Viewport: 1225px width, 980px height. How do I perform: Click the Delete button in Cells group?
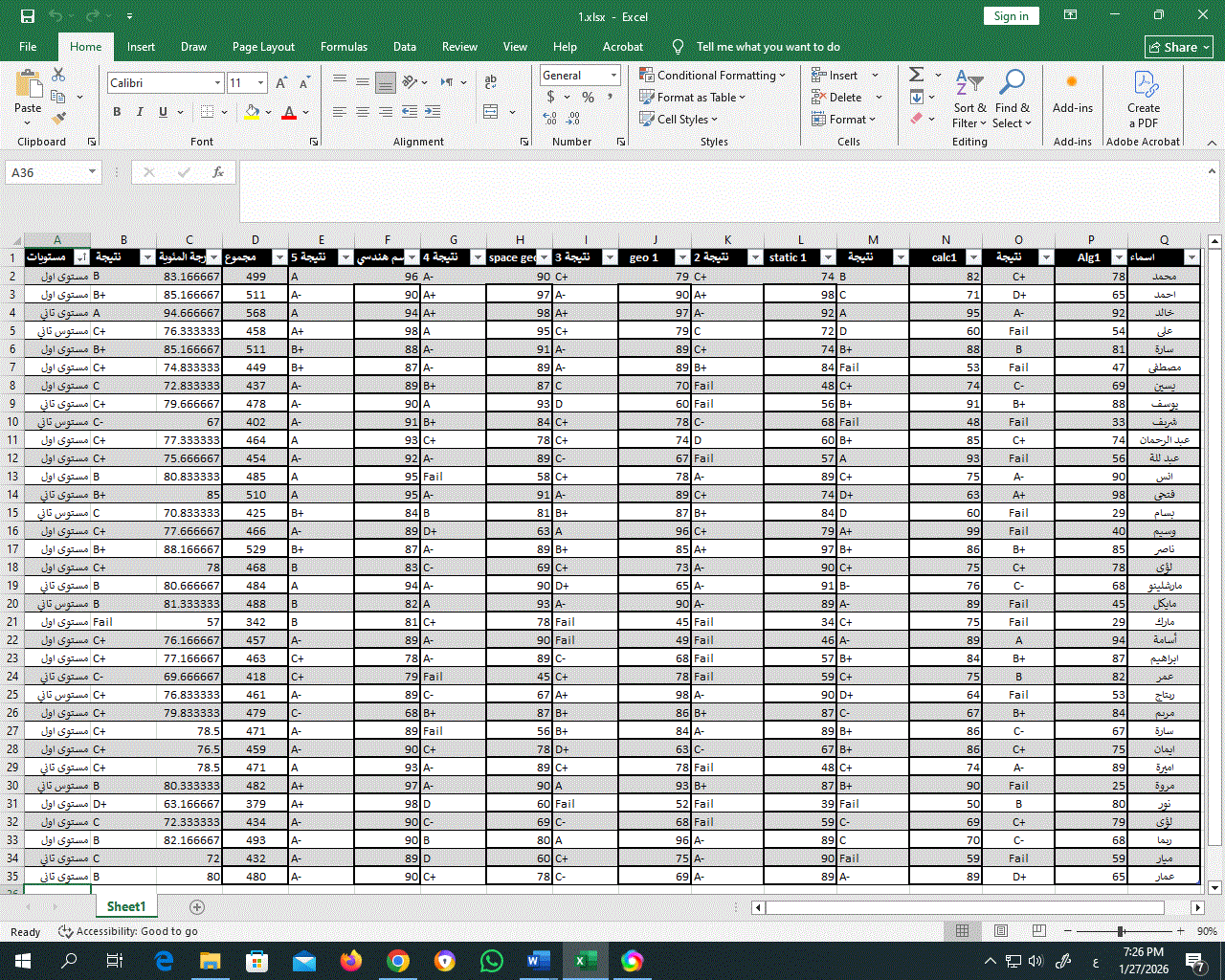(846, 98)
